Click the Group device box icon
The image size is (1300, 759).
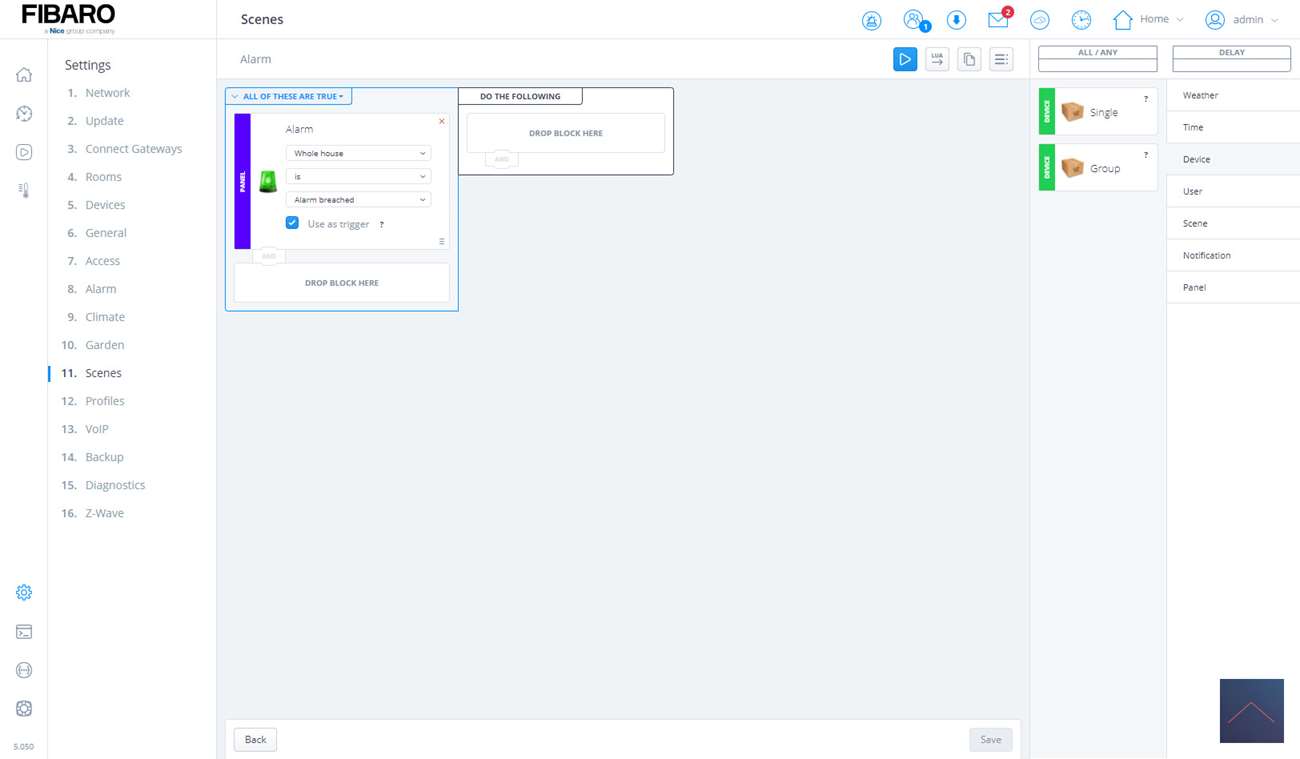pyautogui.click(x=1073, y=168)
